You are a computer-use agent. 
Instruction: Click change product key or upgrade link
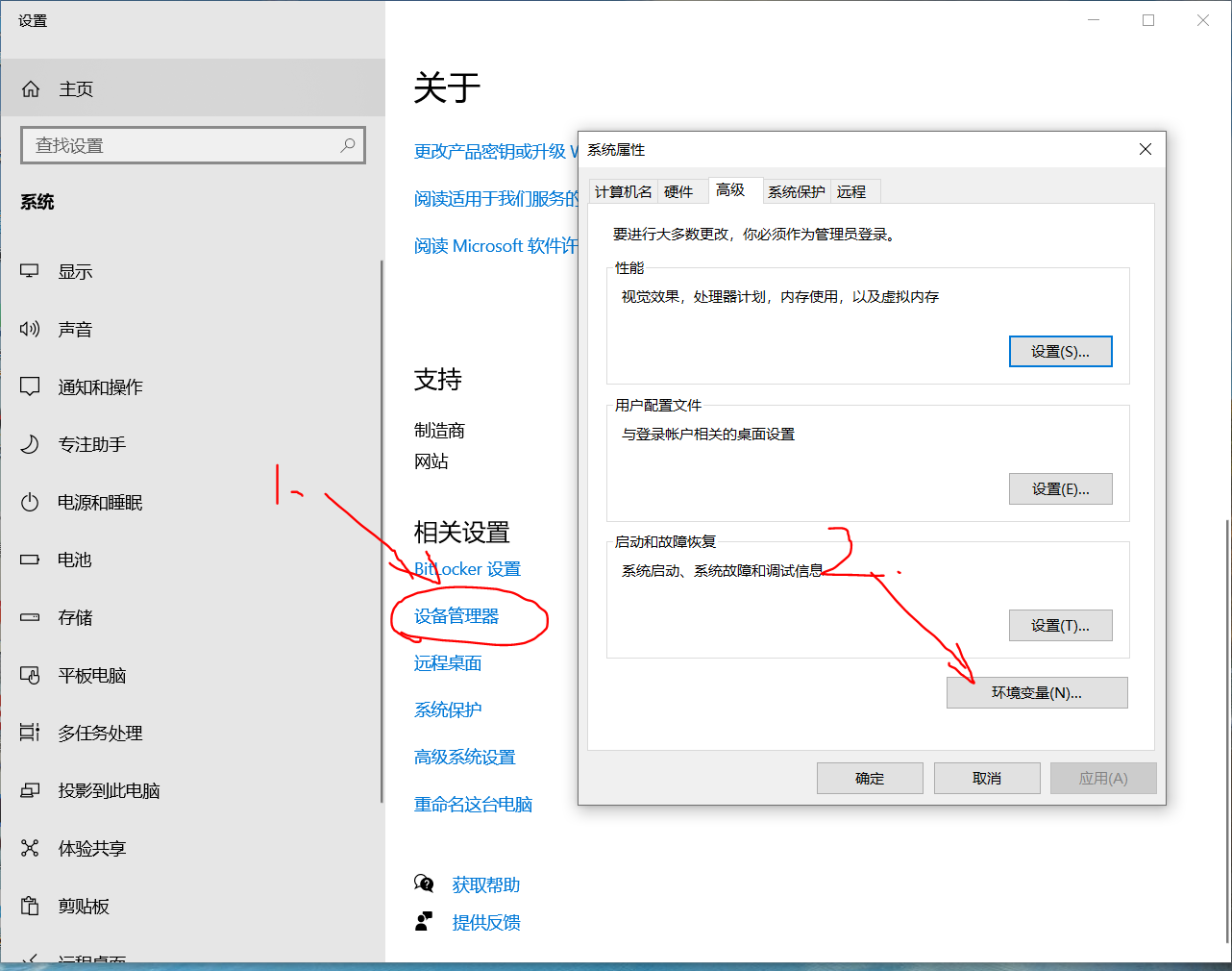coord(496,152)
